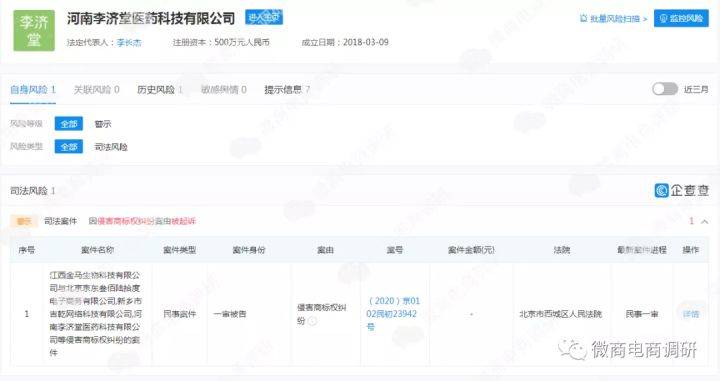Open case number (2020)京0102民初23942号 link
The height and width of the screenshot is (381, 720).
[393, 314]
